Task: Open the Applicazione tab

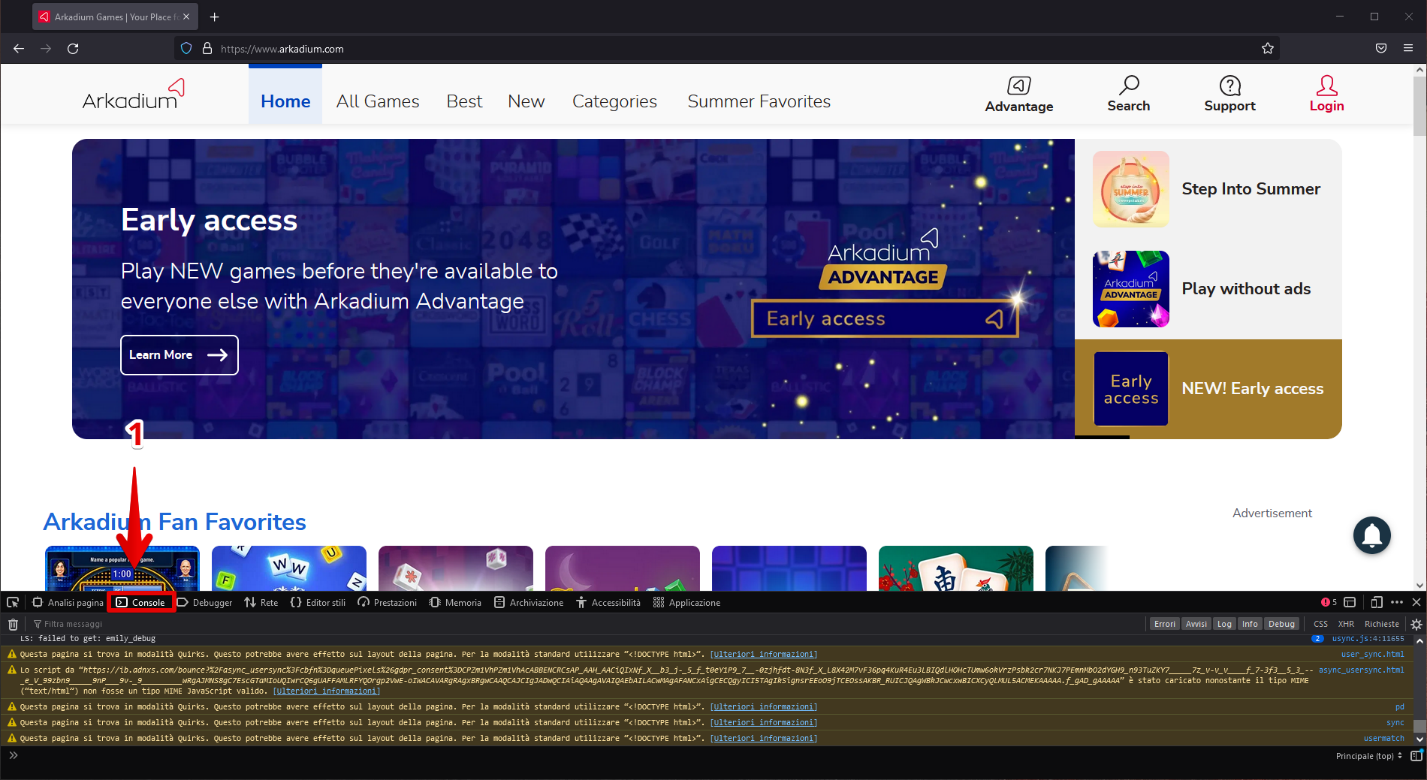Action: point(686,603)
